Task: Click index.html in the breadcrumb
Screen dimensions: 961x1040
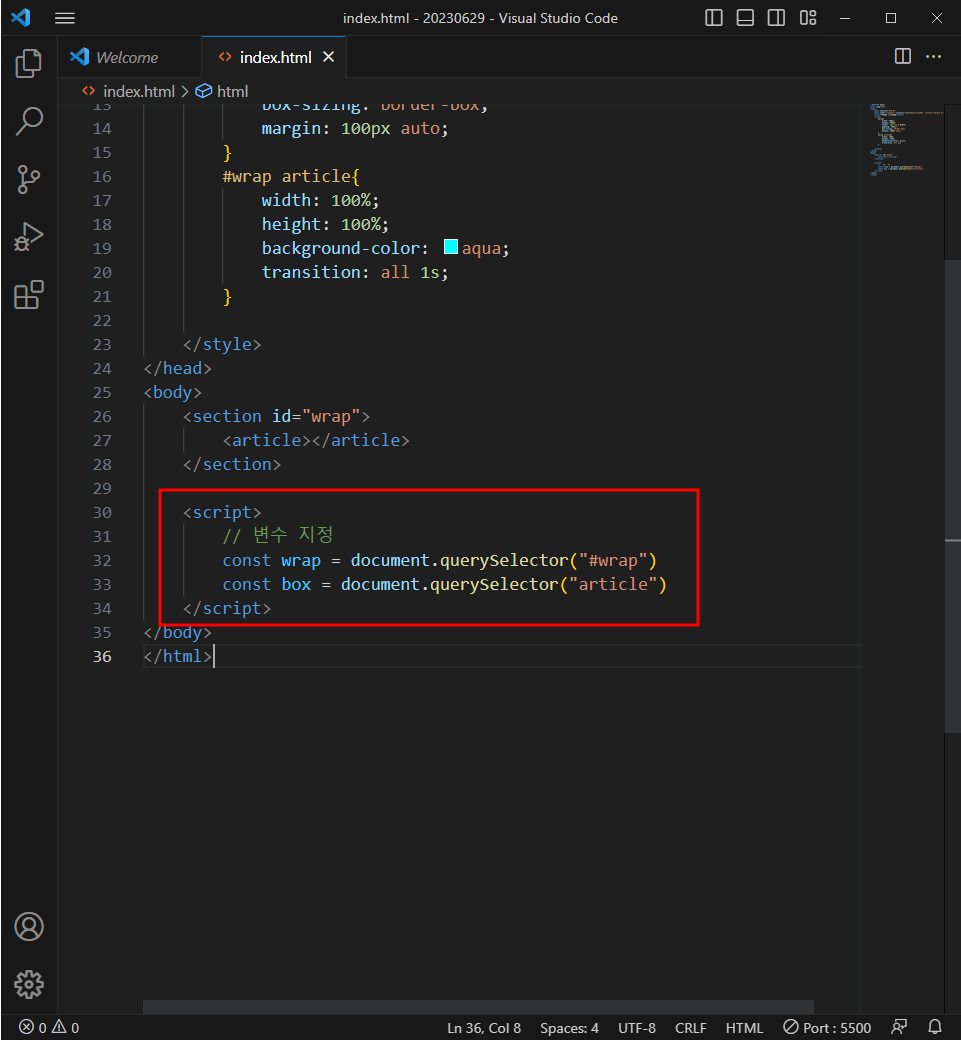Action: coord(139,92)
